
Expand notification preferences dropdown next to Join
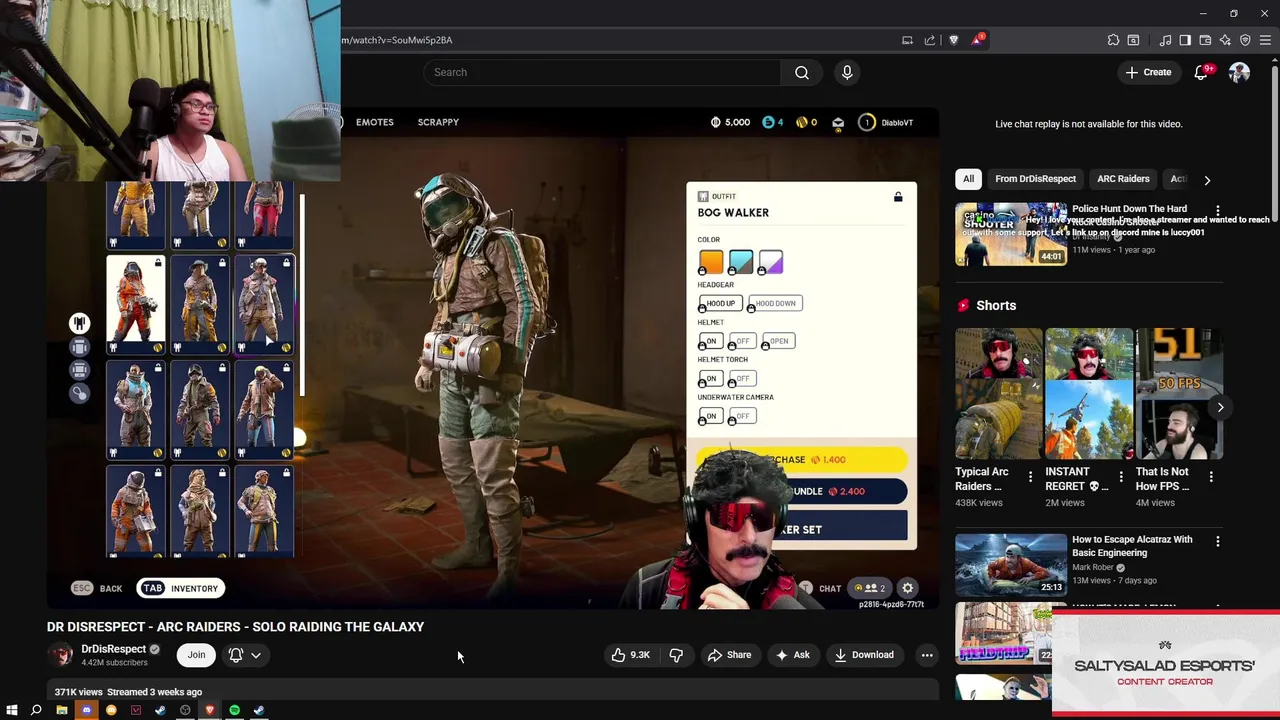click(x=256, y=655)
